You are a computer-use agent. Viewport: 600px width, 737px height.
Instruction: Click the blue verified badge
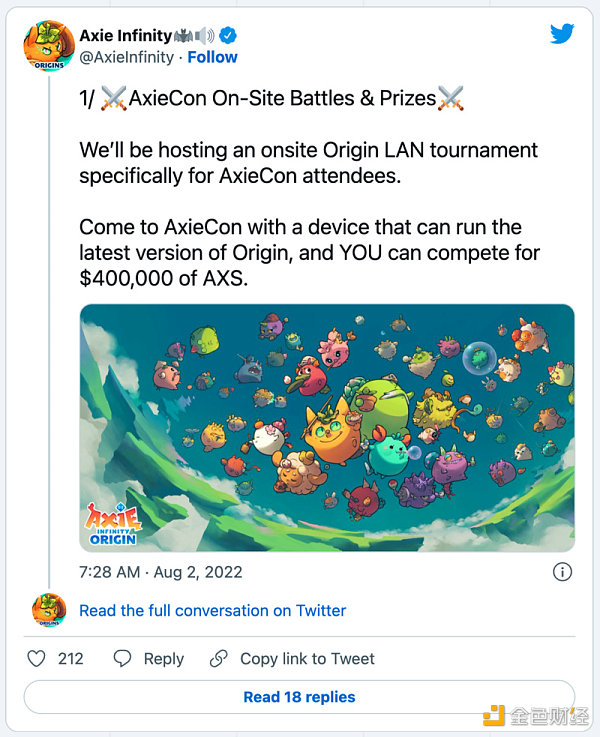[229, 35]
